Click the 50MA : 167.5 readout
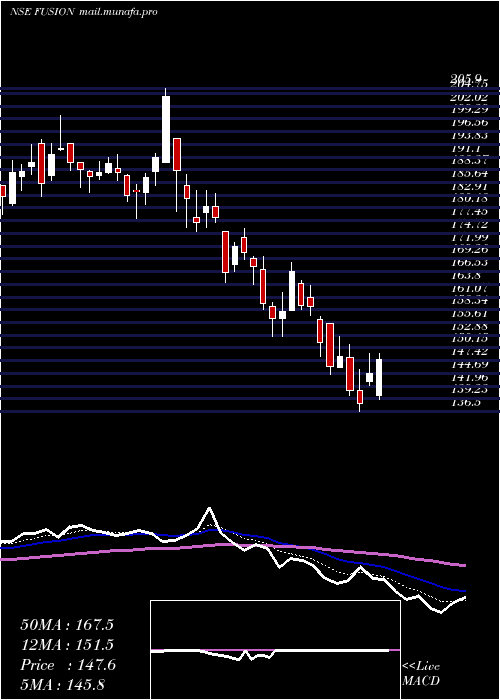 [67, 625]
